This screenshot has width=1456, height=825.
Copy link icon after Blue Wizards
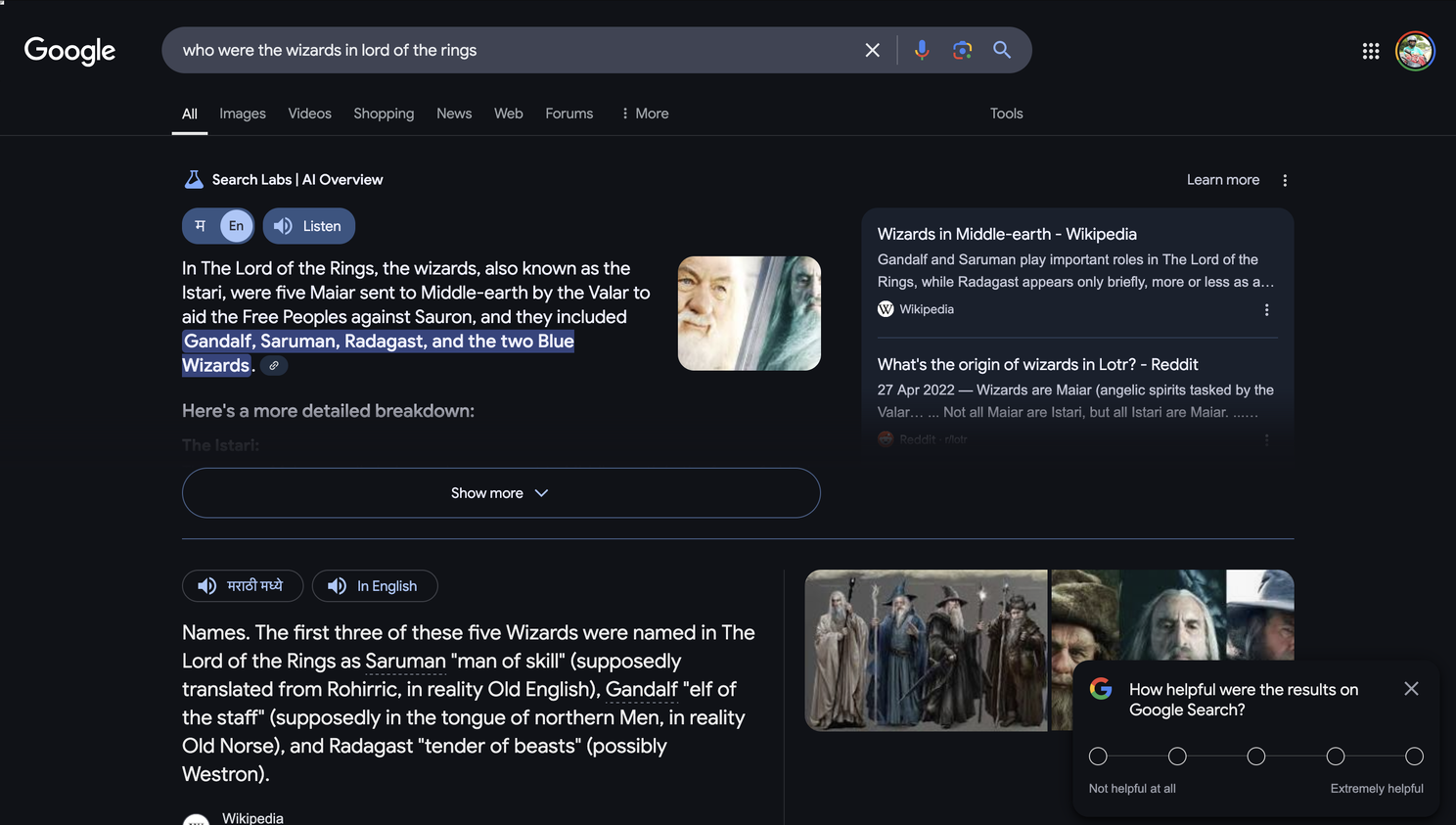274,366
